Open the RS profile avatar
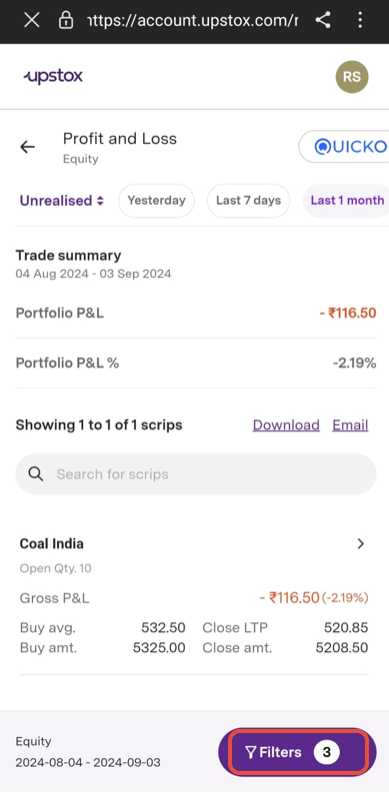Image resolution: width=389 pixels, height=797 pixels. (352, 77)
